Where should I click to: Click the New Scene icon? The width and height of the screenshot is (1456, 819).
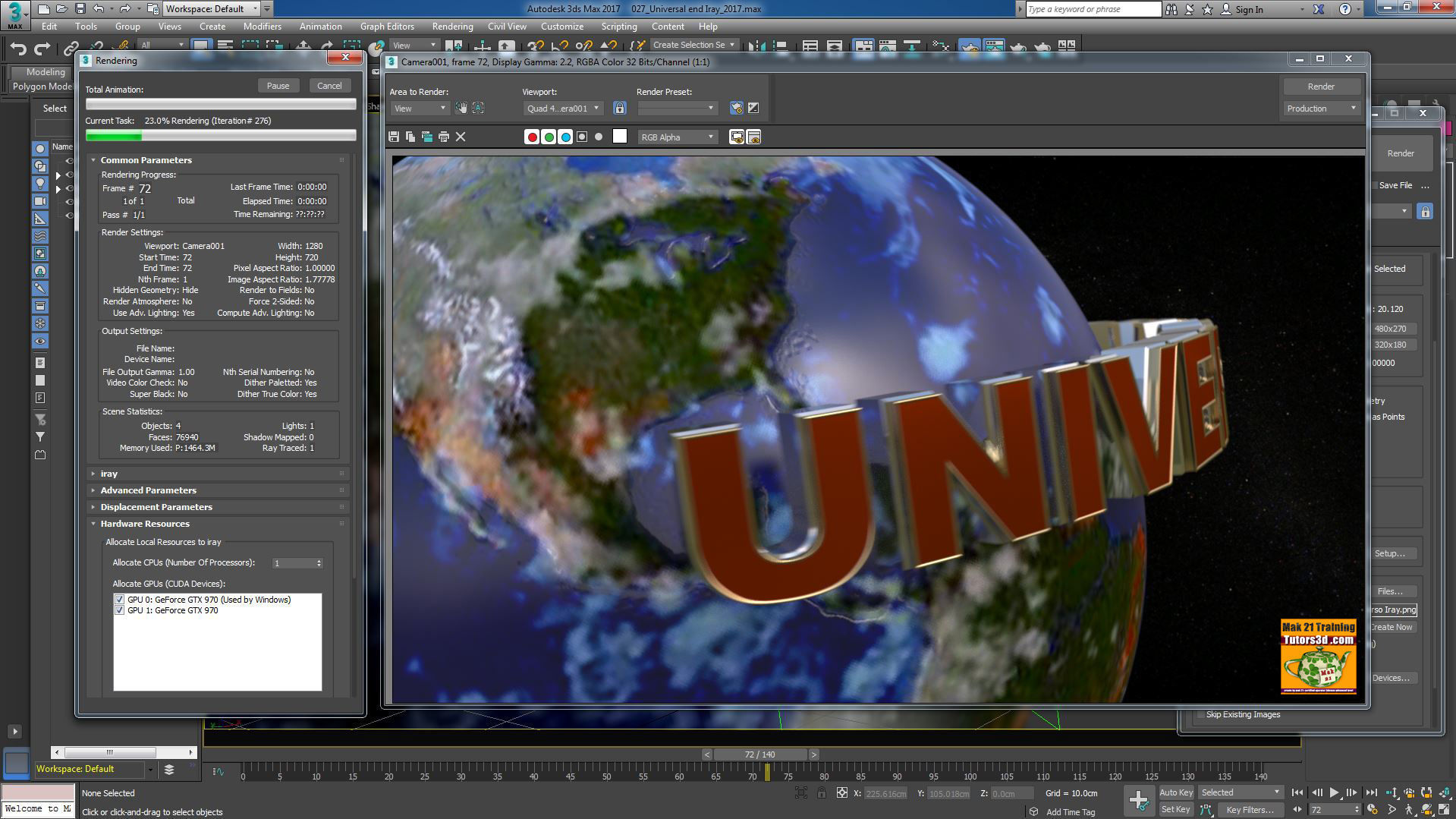click(x=43, y=9)
